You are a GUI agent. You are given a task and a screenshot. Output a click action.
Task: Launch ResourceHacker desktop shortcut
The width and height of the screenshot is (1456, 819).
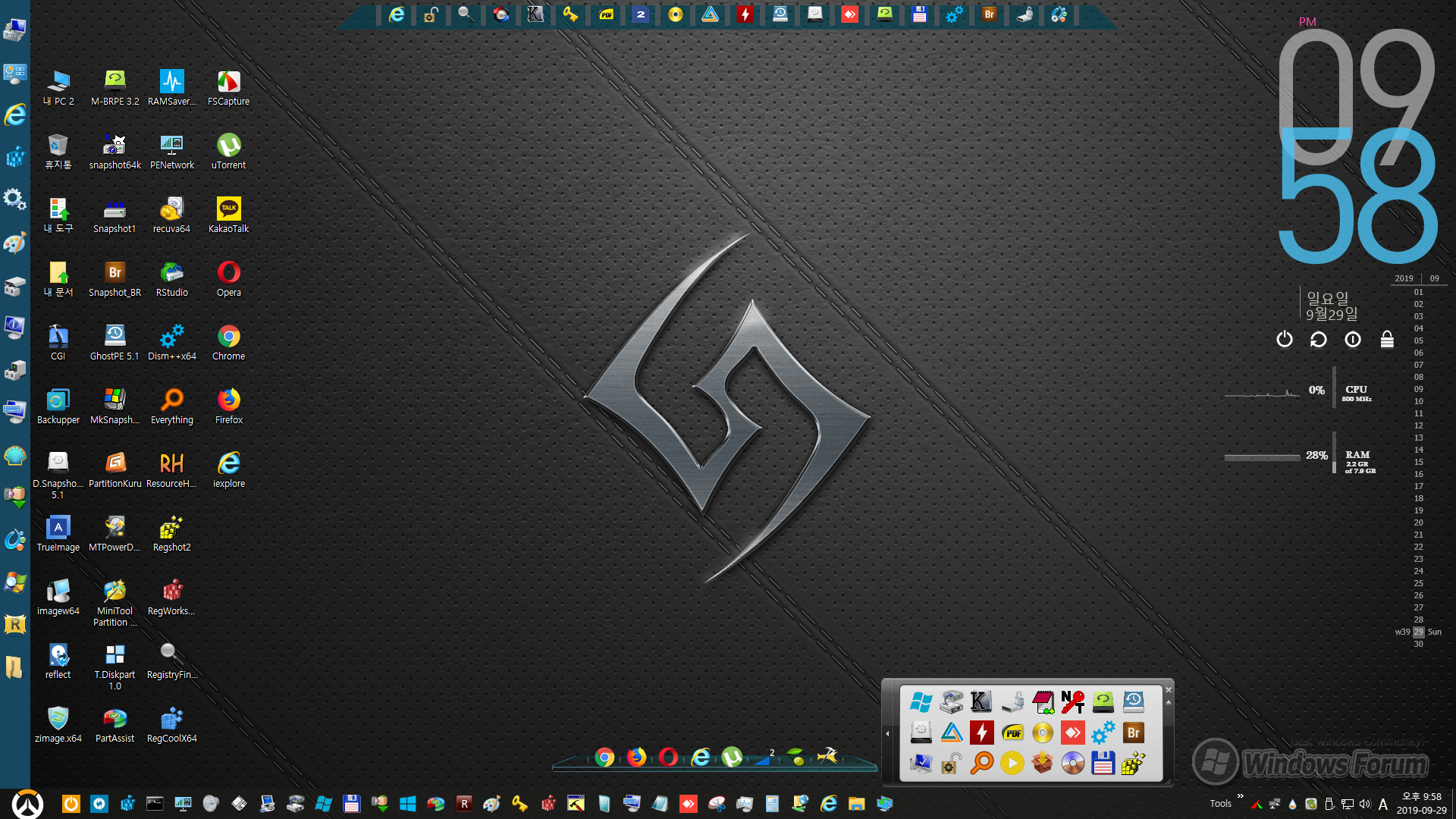172,469
